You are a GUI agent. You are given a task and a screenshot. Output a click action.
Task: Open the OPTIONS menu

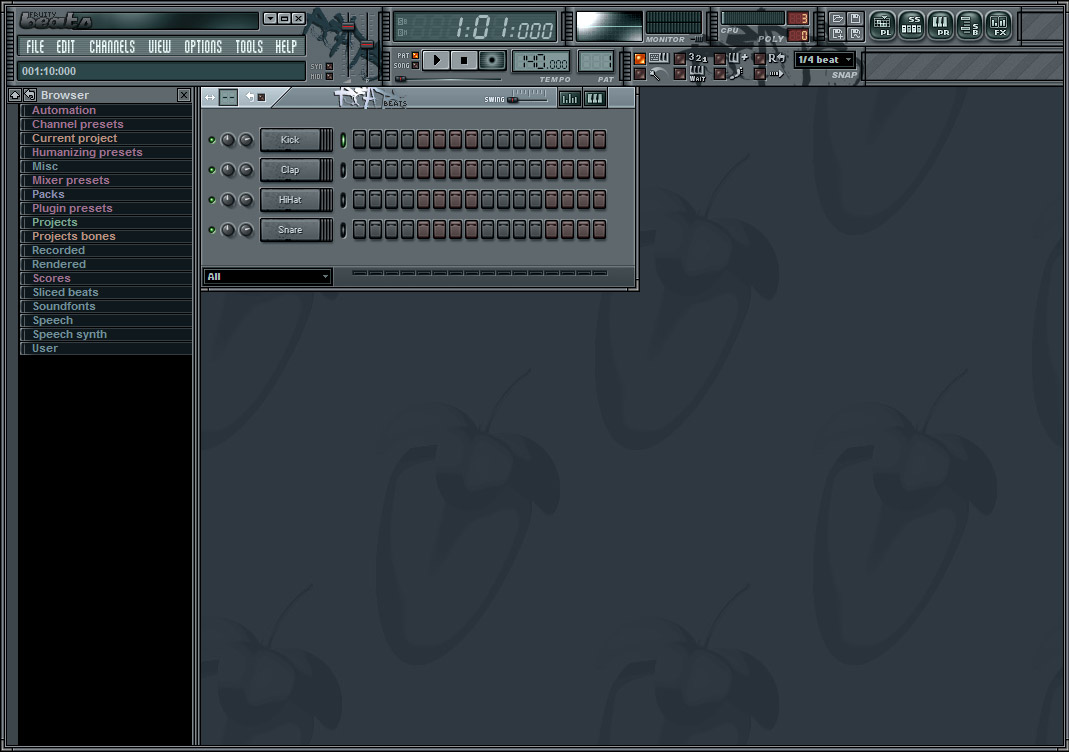(x=203, y=46)
